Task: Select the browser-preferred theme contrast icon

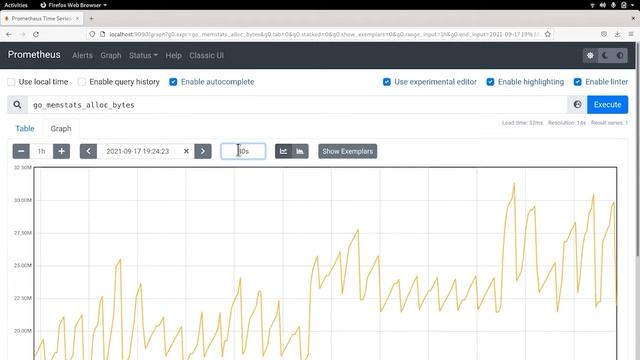Action: pos(620,56)
